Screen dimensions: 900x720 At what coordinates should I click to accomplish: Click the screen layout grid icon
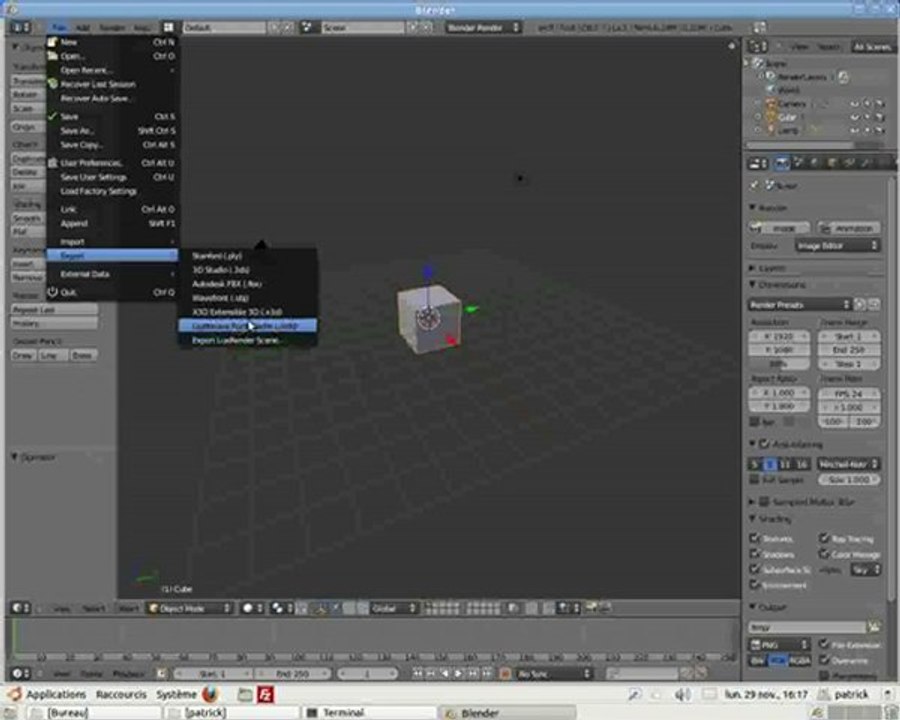(168, 27)
